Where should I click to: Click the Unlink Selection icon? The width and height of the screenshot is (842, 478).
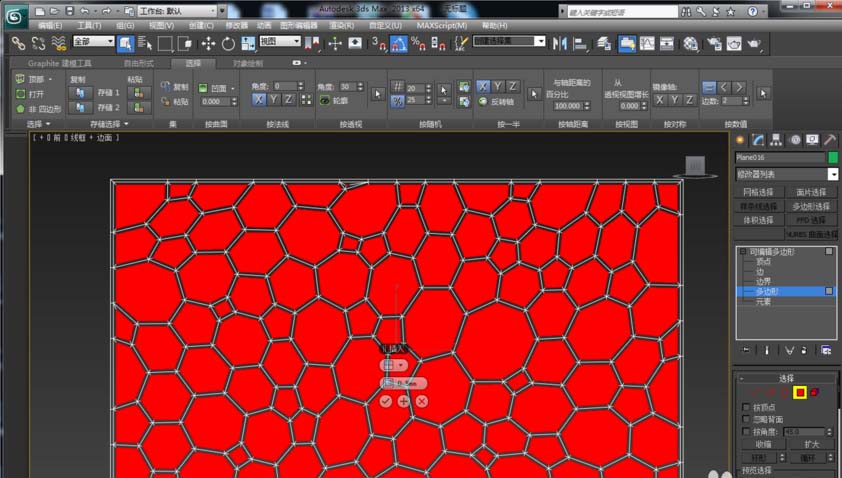(x=38, y=43)
